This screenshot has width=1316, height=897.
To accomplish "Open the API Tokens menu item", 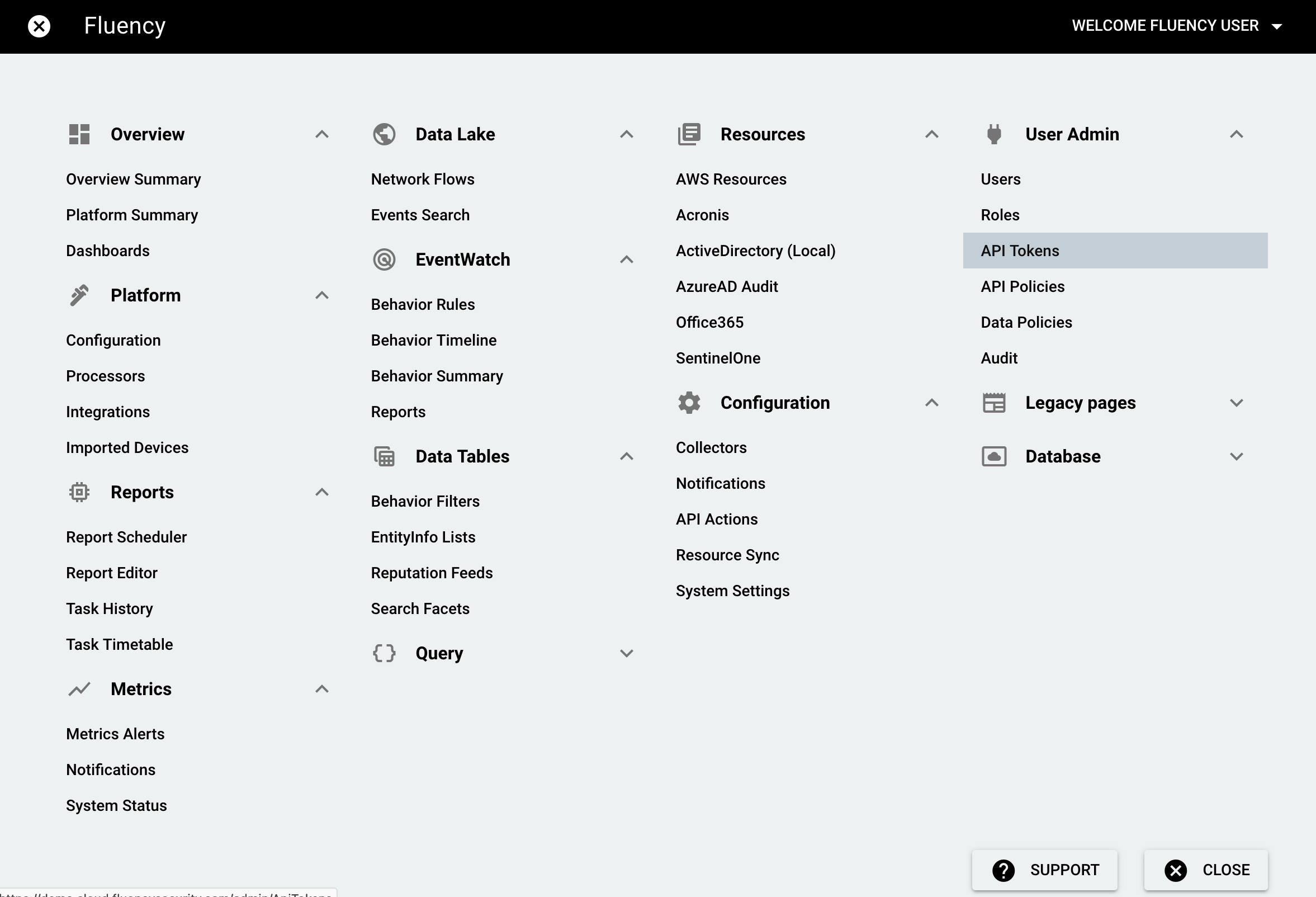I will coord(1020,251).
